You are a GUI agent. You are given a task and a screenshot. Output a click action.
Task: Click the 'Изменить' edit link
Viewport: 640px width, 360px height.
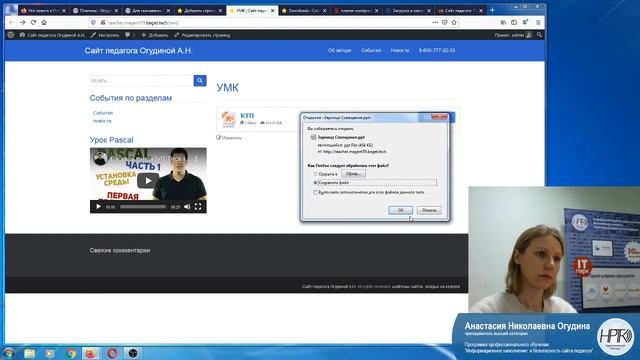[x=229, y=138]
